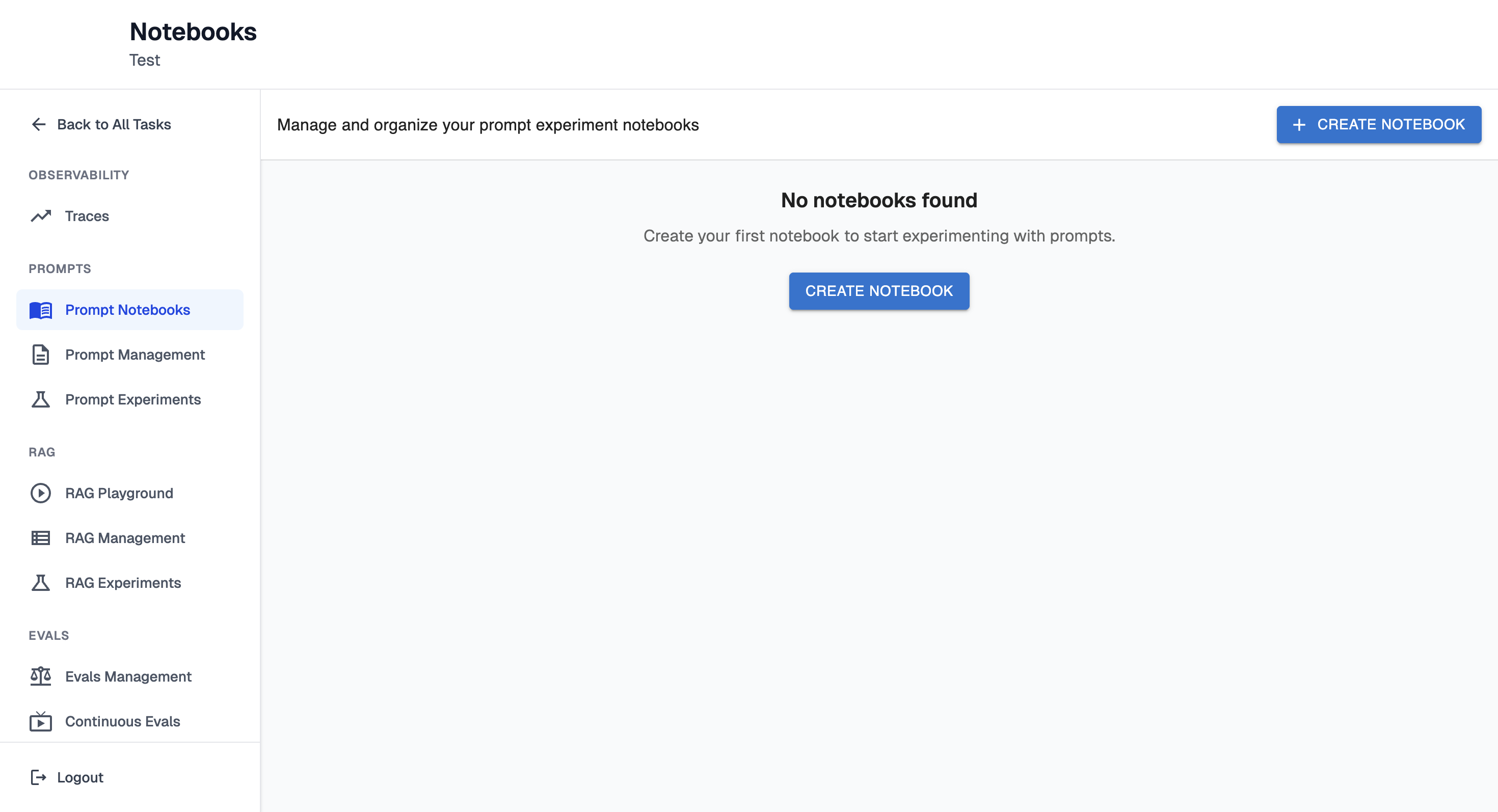The width and height of the screenshot is (1498, 812).
Task: Select the Continuous Evals menu entry
Action: 123,721
